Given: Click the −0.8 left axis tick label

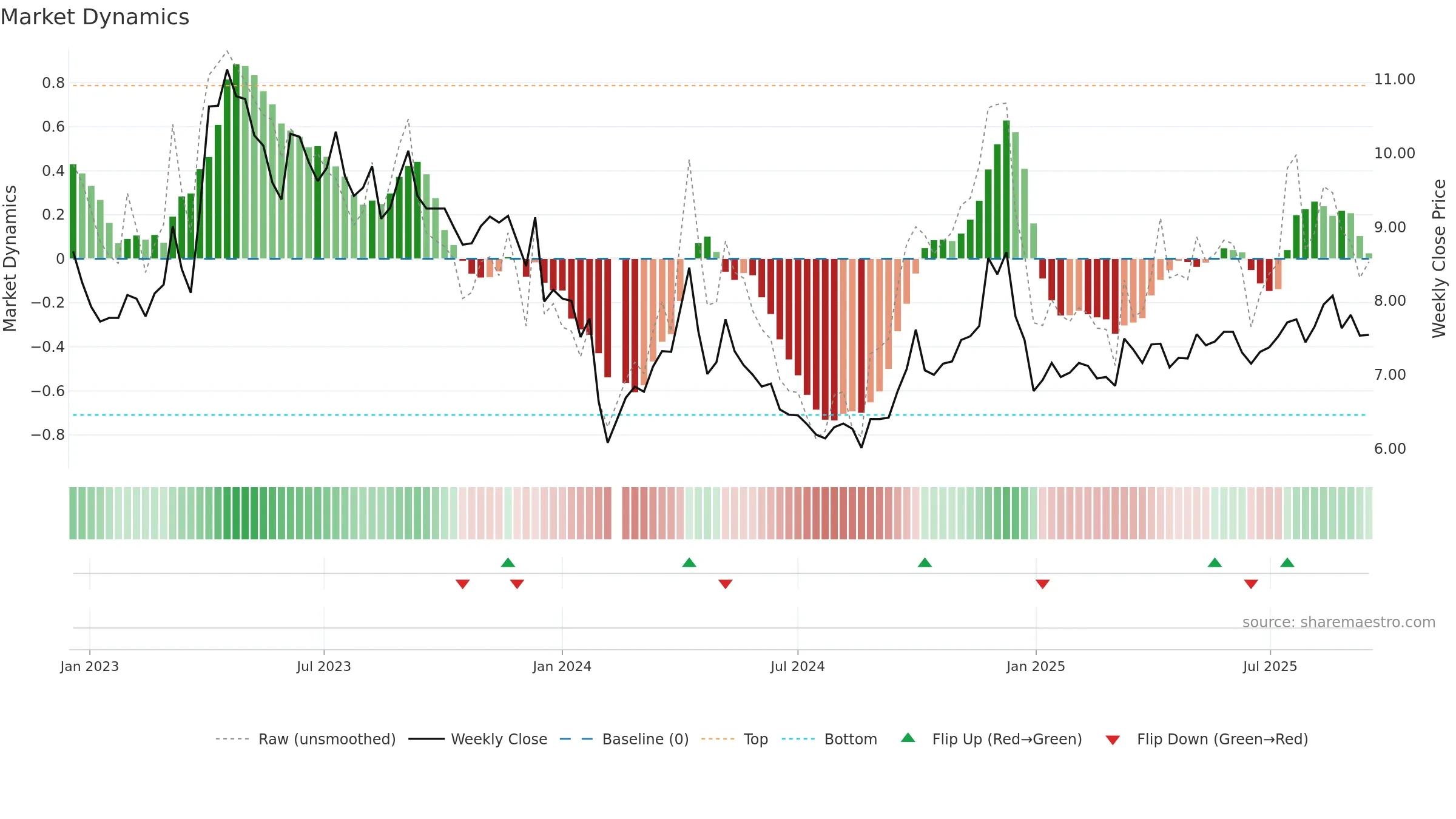Looking at the screenshot, I should 48,435.
